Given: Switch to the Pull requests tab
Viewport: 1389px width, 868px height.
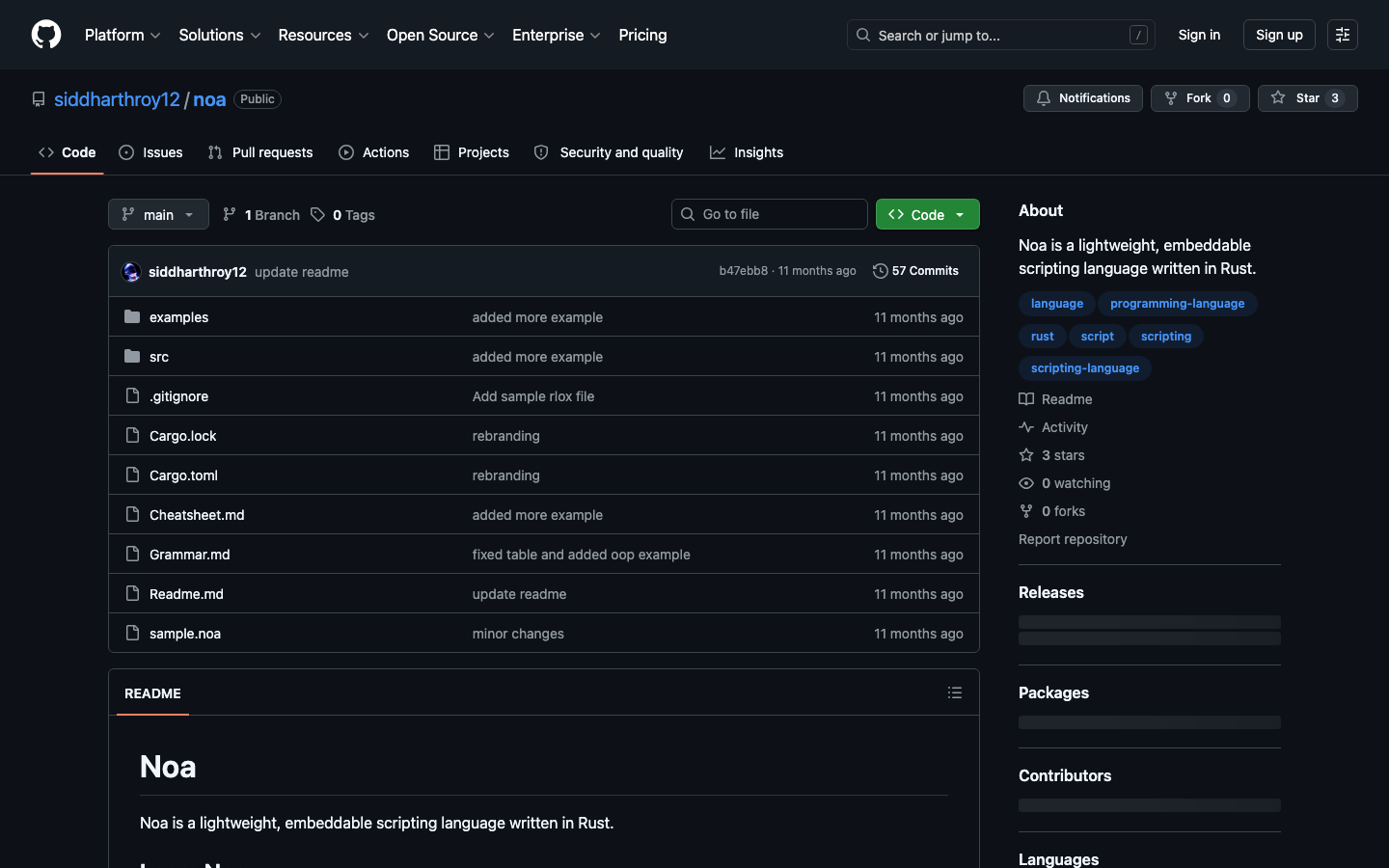Looking at the screenshot, I should click(x=260, y=152).
